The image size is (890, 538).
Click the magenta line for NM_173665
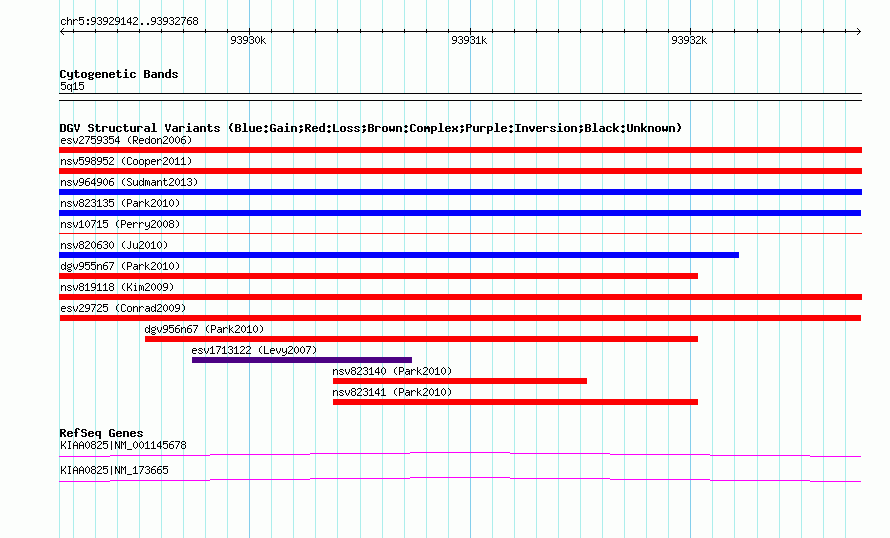tap(460, 478)
